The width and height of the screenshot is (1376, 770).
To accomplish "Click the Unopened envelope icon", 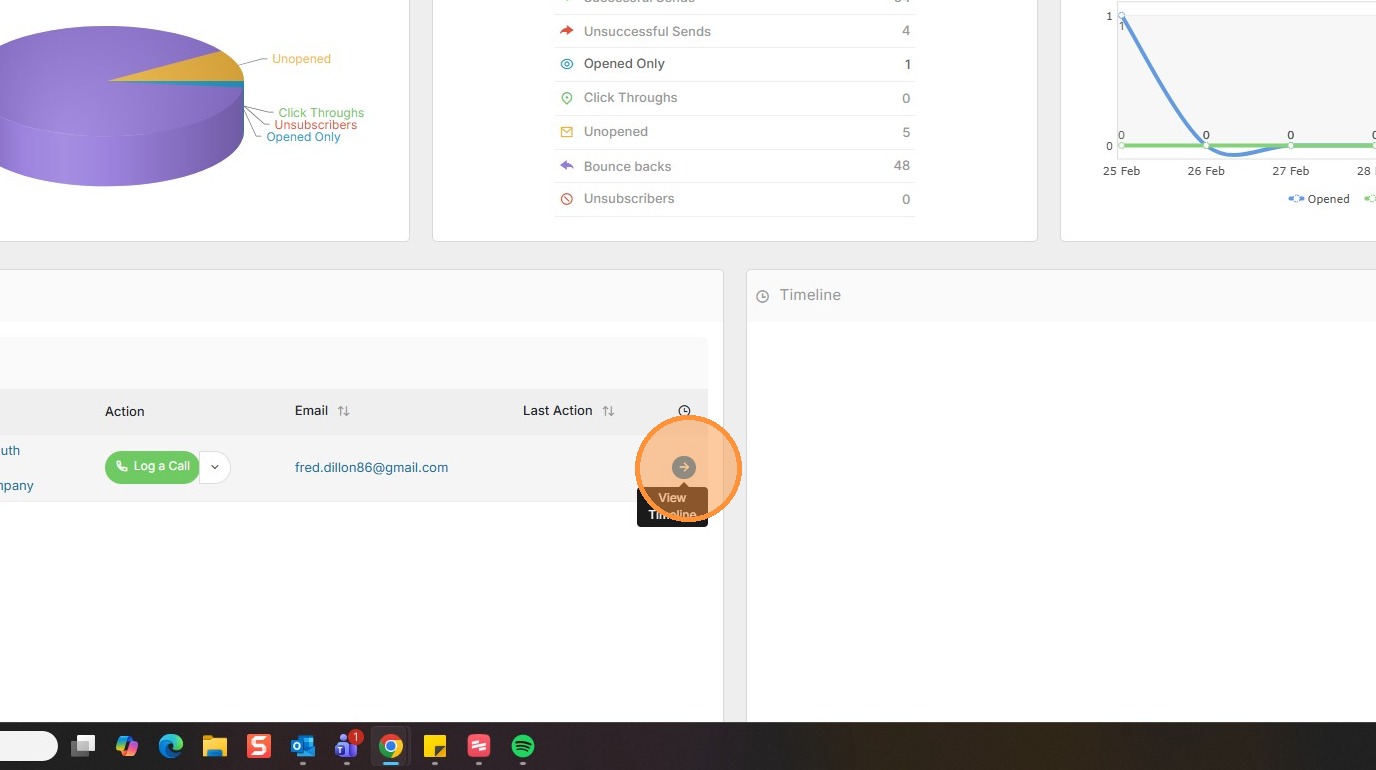I will tap(567, 132).
